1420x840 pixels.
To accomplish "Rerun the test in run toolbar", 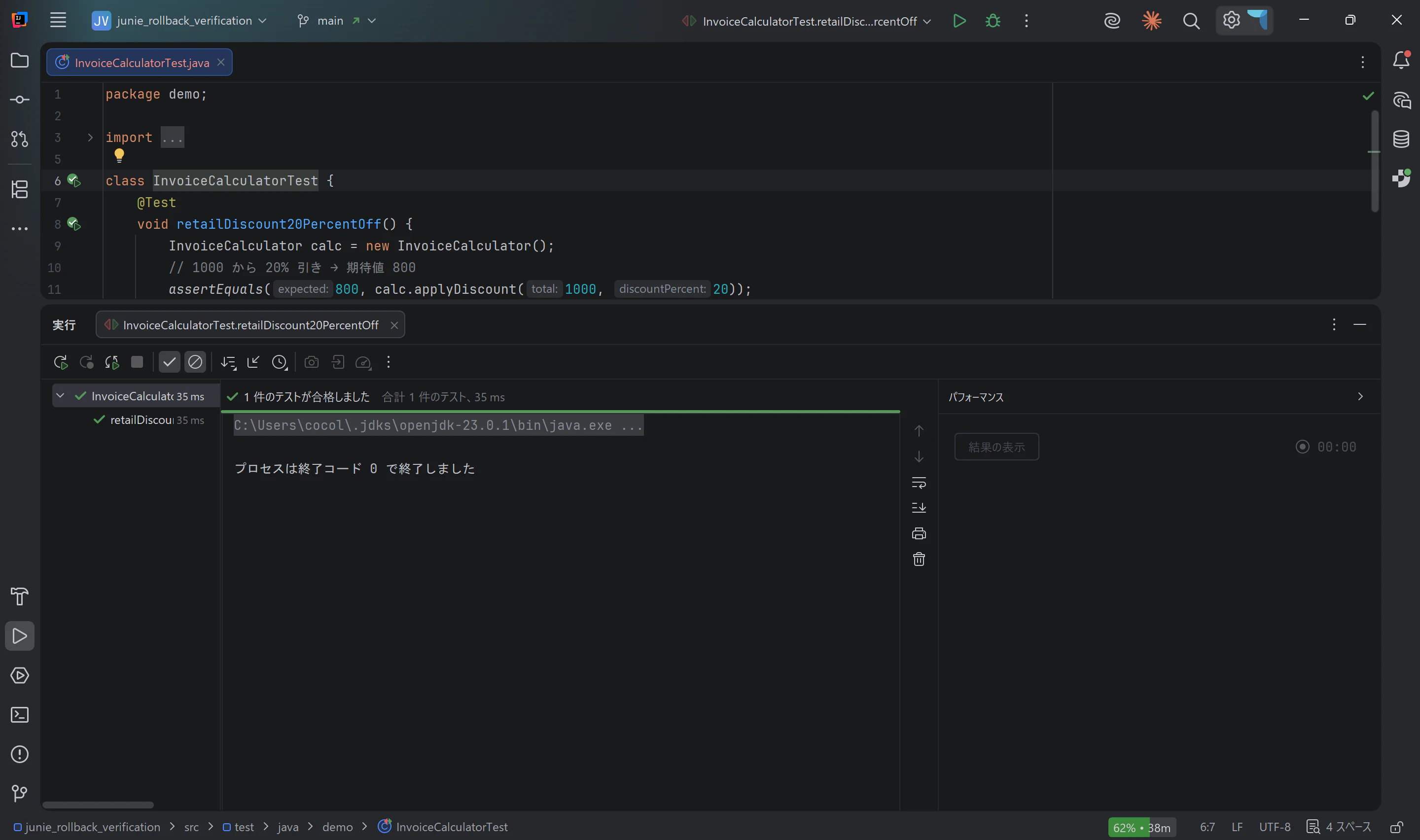I will pyautogui.click(x=61, y=362).
